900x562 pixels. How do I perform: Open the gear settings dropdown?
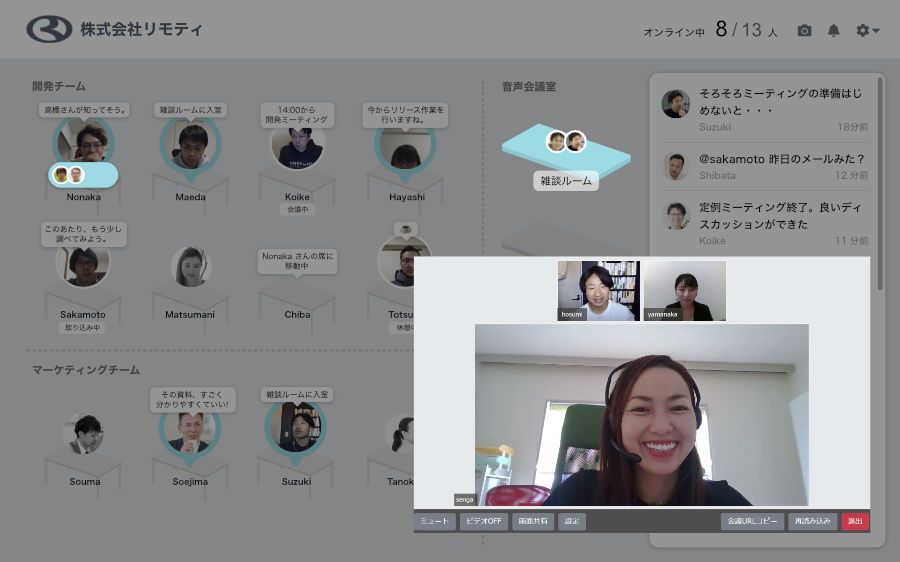pyautogui.click(x=867, y=31)
